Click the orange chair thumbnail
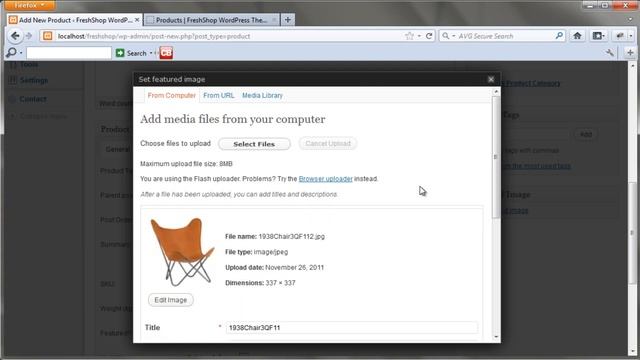This screenshot has width=640, height=360. pos(182,251)
